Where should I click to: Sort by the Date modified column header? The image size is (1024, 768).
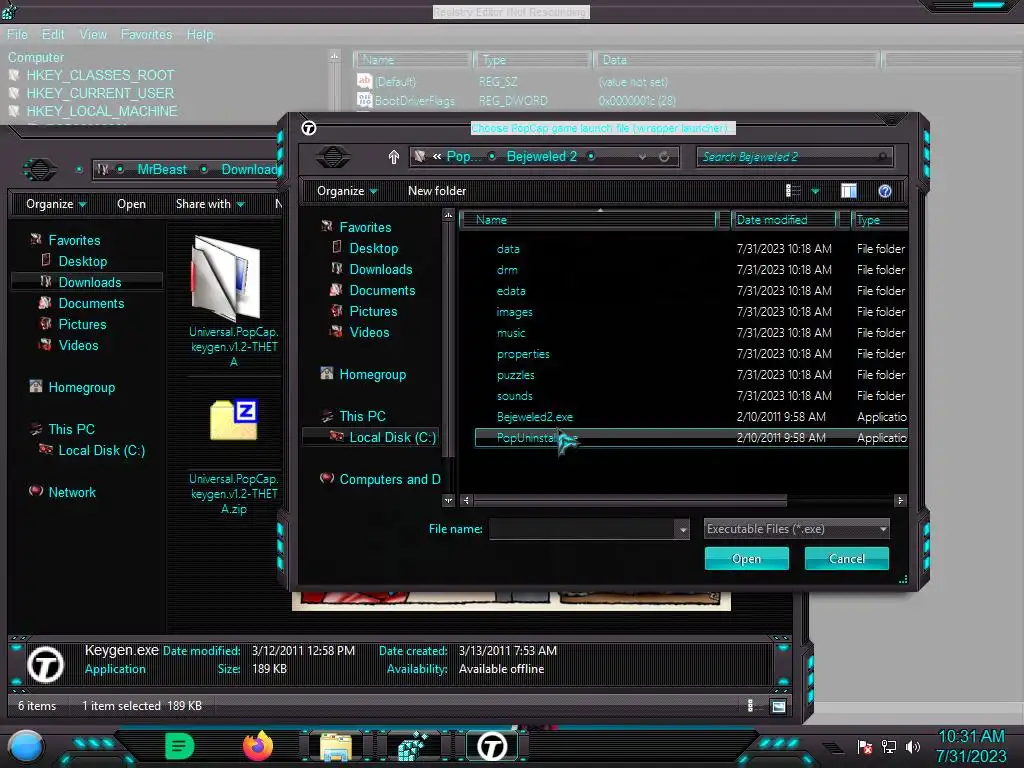(x=784, y=220)
